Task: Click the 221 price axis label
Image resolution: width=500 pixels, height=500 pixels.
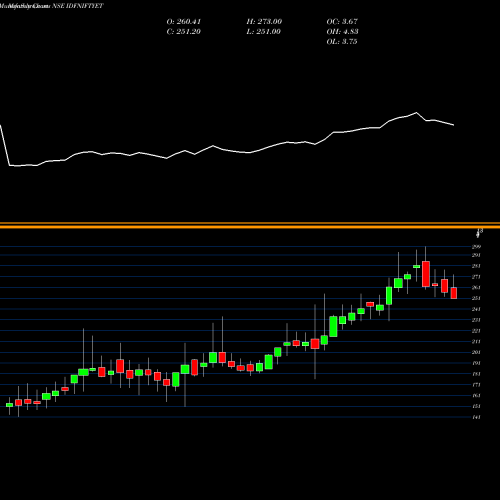Action: pyautogui.click(x=476, y=331)
